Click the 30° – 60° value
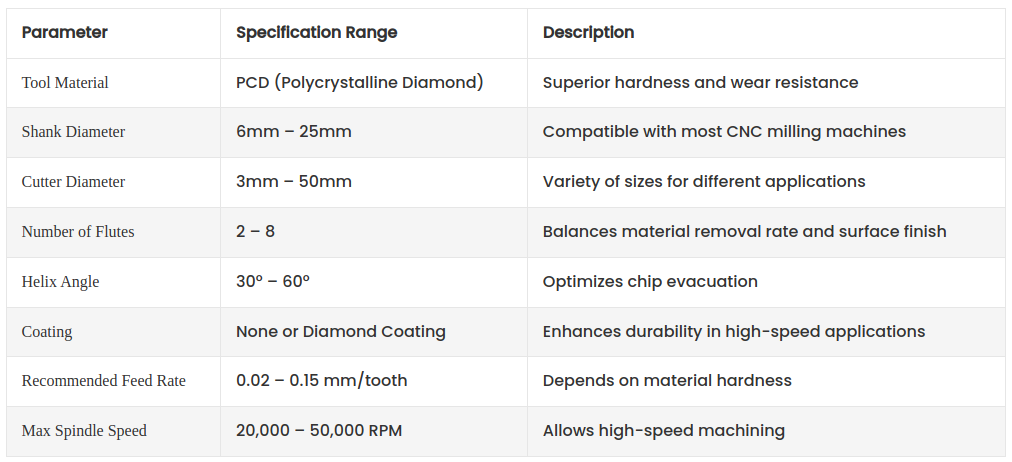 coord(273,282)
